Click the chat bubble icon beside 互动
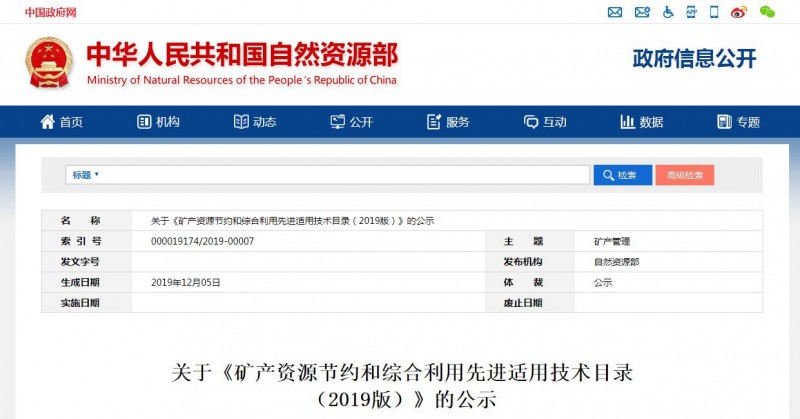The height and width of the screenshot is (419, 800). pos(531,121)
